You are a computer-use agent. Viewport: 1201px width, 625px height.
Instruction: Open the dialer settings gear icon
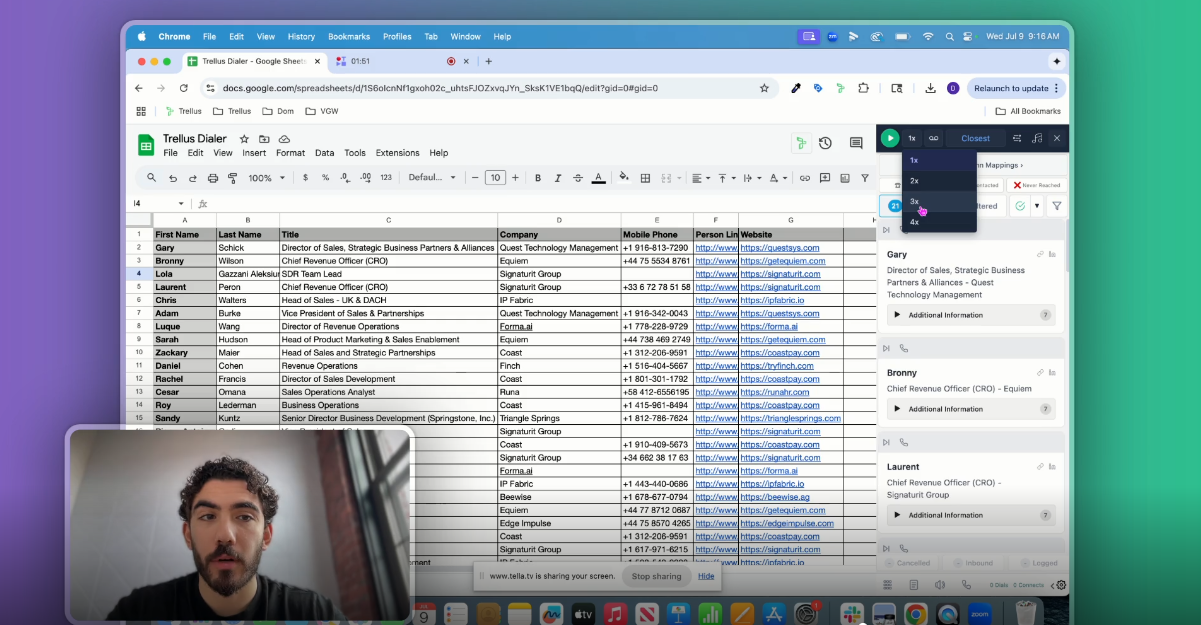tap(1061, 585)
